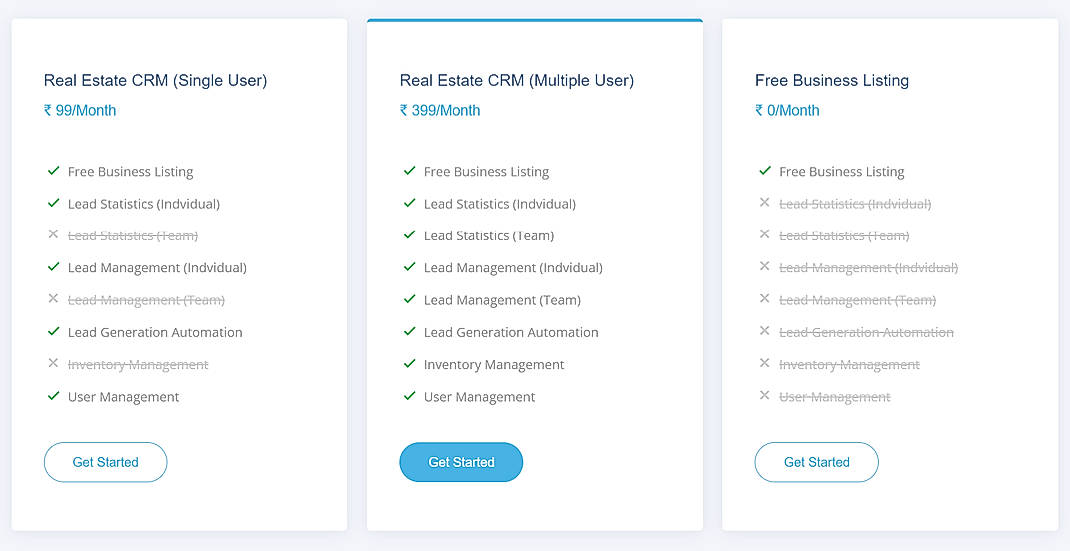Click struck-through Lead Statistics (Indvidual) in Free plan
This screenshot has width=1070, height=551.
855,204
